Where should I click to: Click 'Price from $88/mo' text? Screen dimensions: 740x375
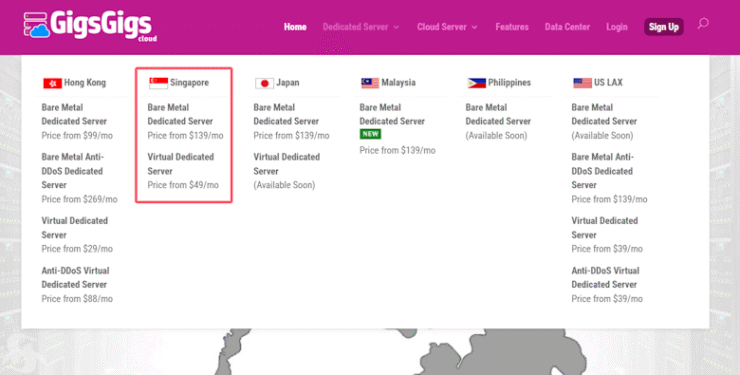coord(77,299)
